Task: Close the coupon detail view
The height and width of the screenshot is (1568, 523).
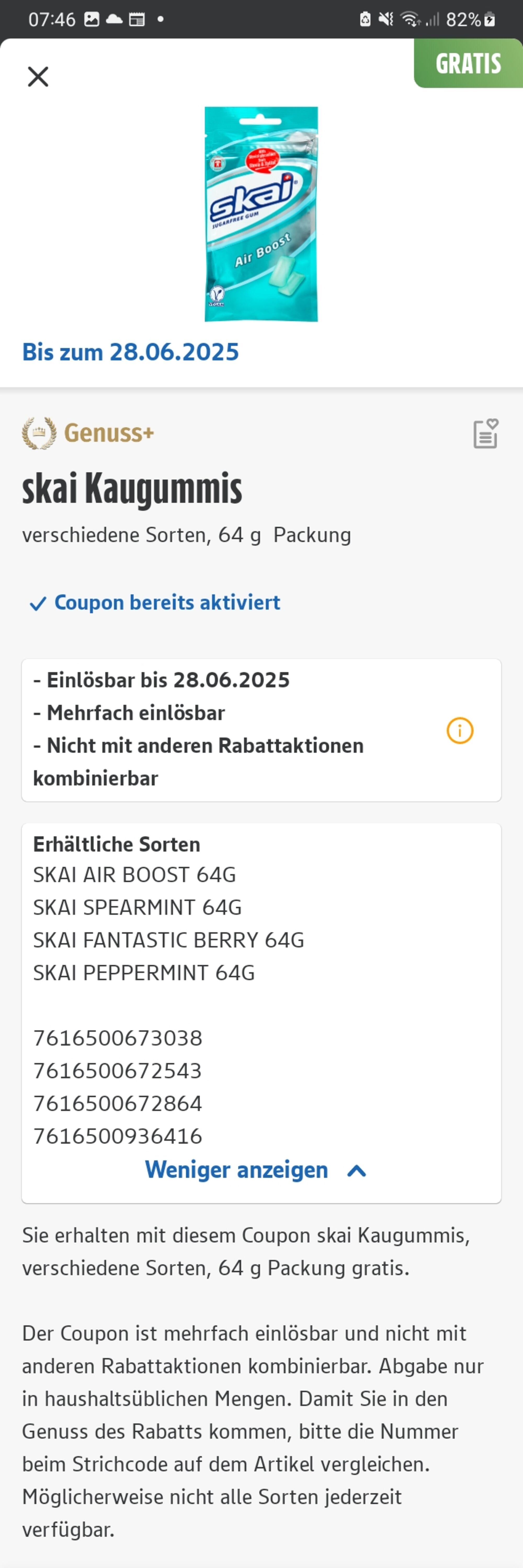Action: pyautogui.click(x=38, y=77)
